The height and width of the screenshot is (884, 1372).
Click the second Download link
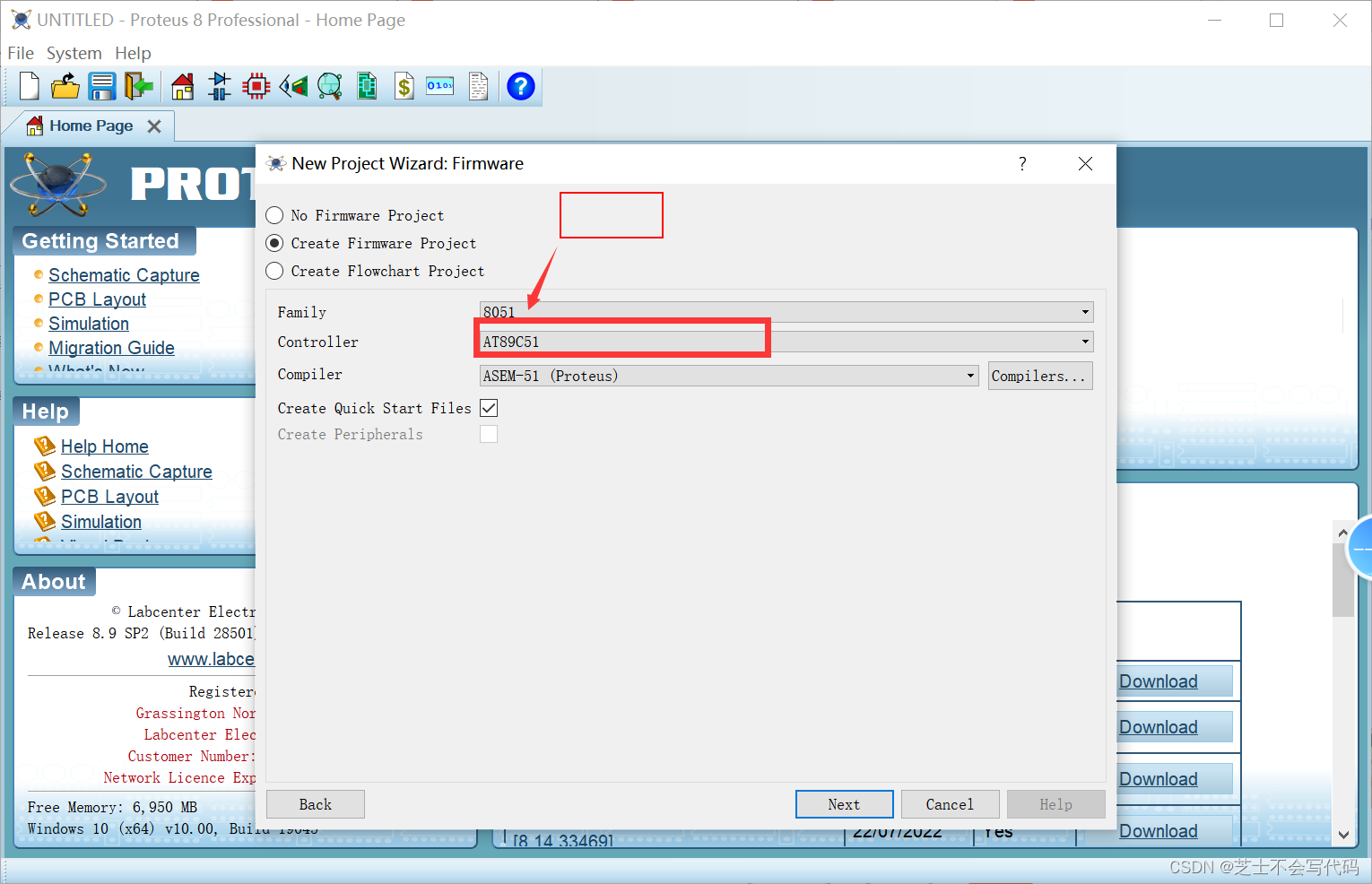1158,727
